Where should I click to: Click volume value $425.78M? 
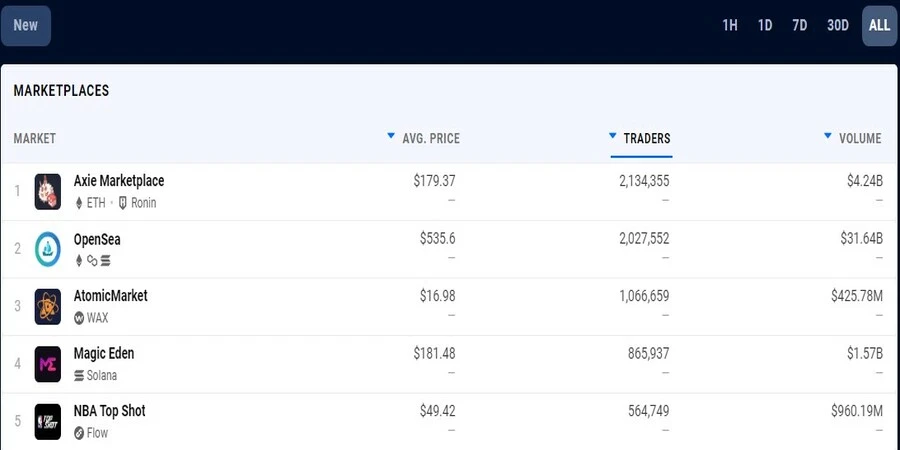coord(857,296)
